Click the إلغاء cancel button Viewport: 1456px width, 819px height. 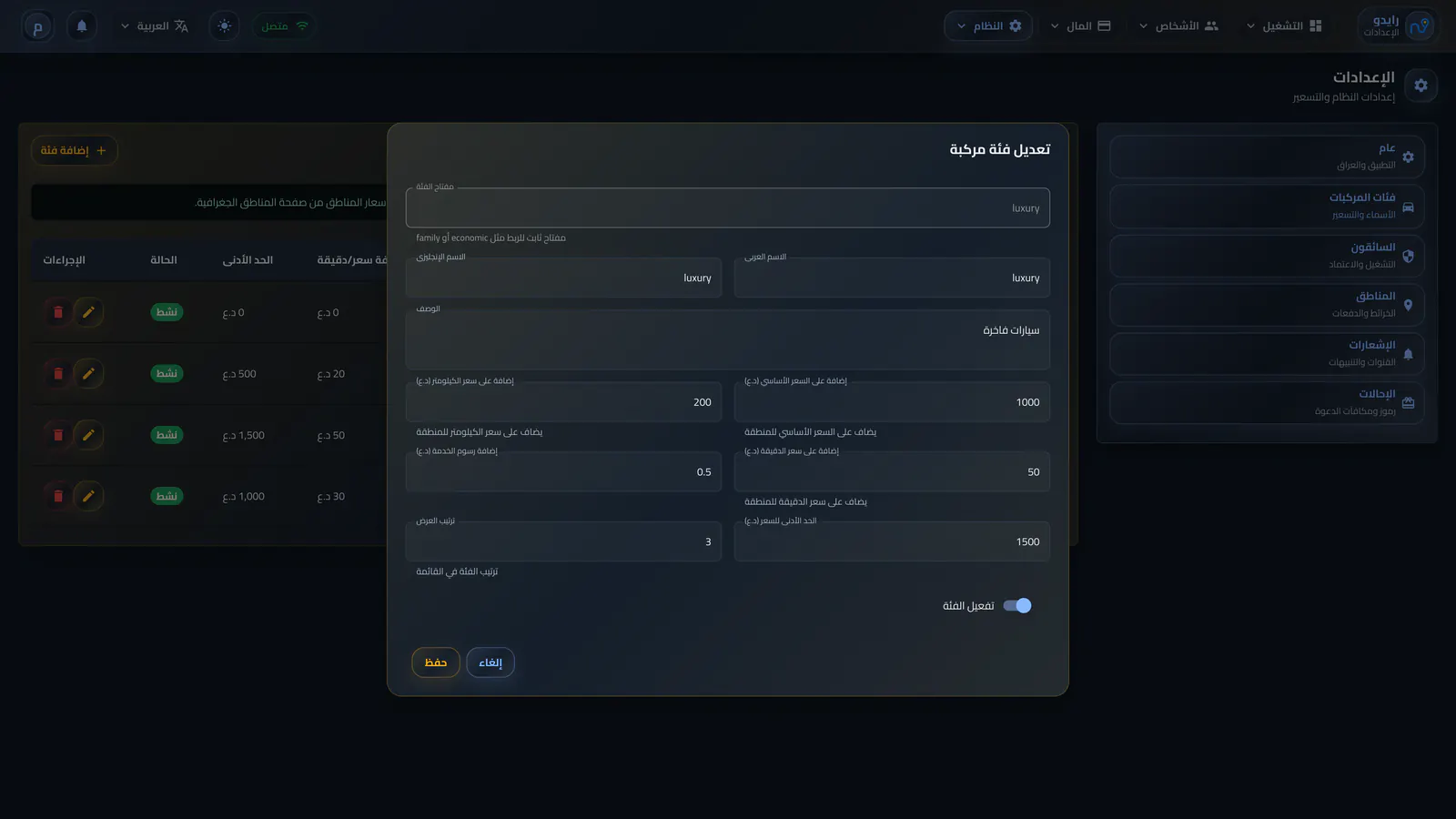tap(490, 662)
